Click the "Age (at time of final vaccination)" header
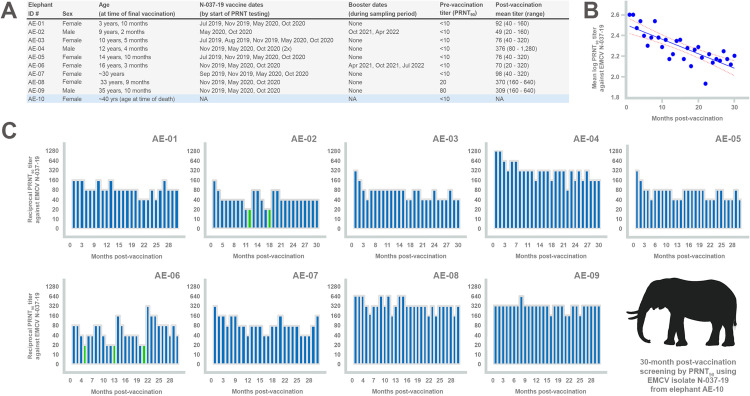 [137, 10]
